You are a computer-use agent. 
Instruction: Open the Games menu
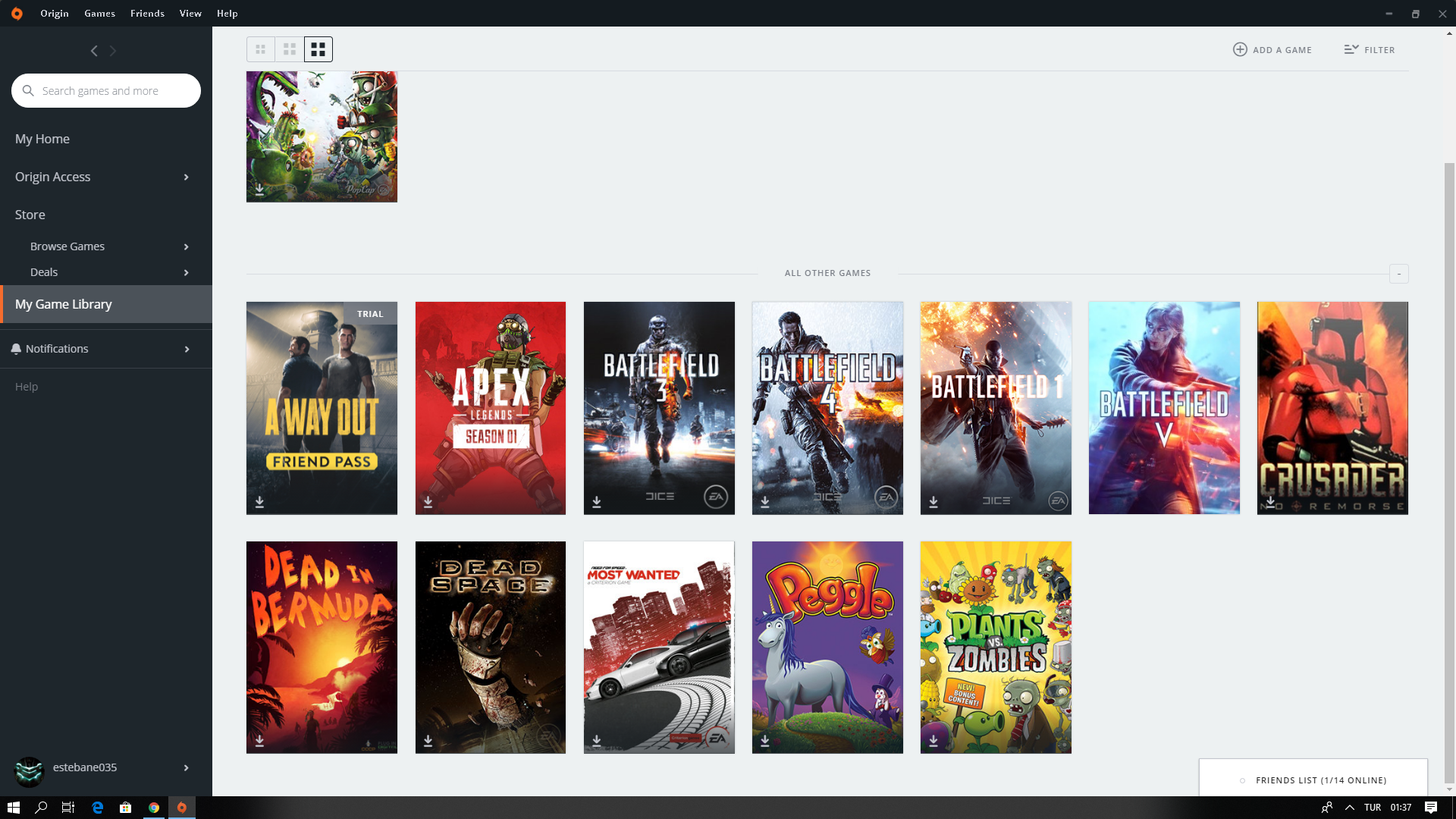click(100, 14)
